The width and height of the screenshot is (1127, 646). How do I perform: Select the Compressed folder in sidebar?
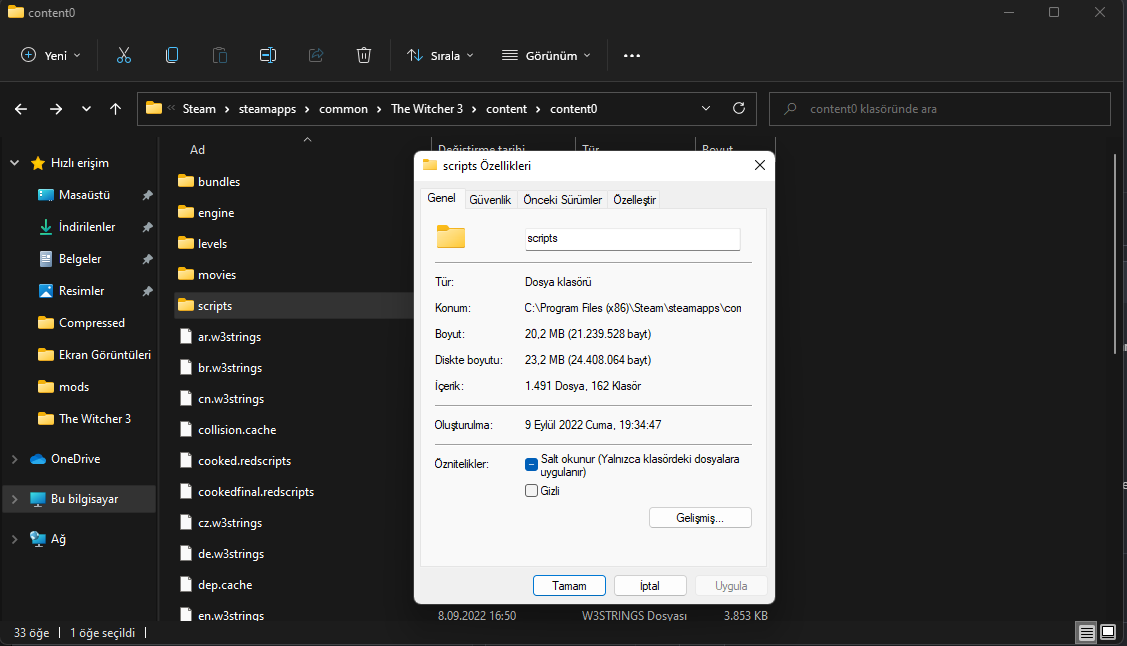[x=91, y=323]
